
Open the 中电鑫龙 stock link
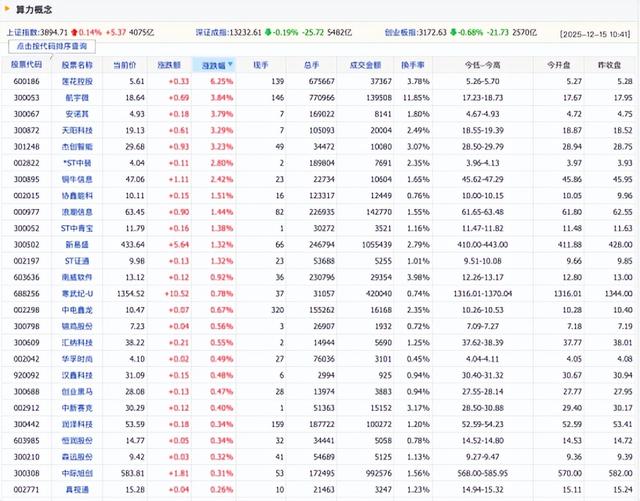[77, 310]
